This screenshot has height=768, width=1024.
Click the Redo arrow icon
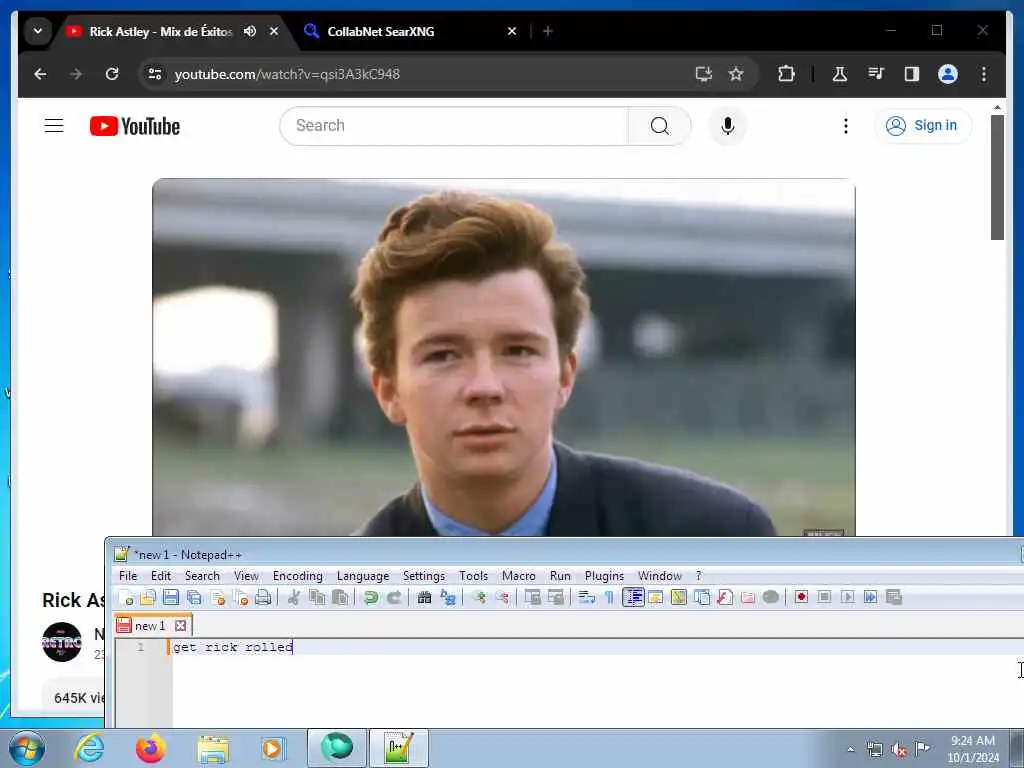click(x=394, y=598)
